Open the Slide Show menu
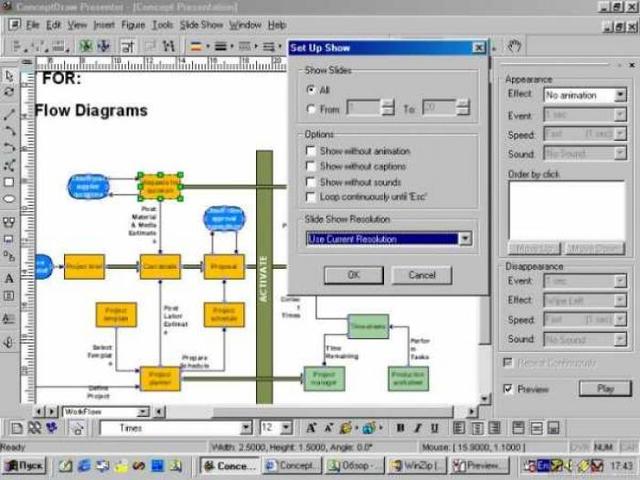The image size is (640, 480). (x=202, y=25)
